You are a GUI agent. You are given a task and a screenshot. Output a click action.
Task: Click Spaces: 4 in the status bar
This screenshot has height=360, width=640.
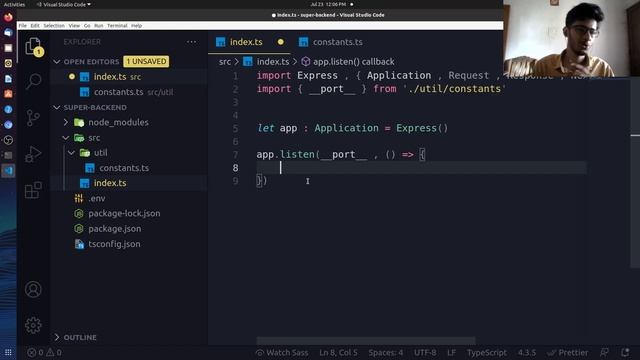coord(385,353)
